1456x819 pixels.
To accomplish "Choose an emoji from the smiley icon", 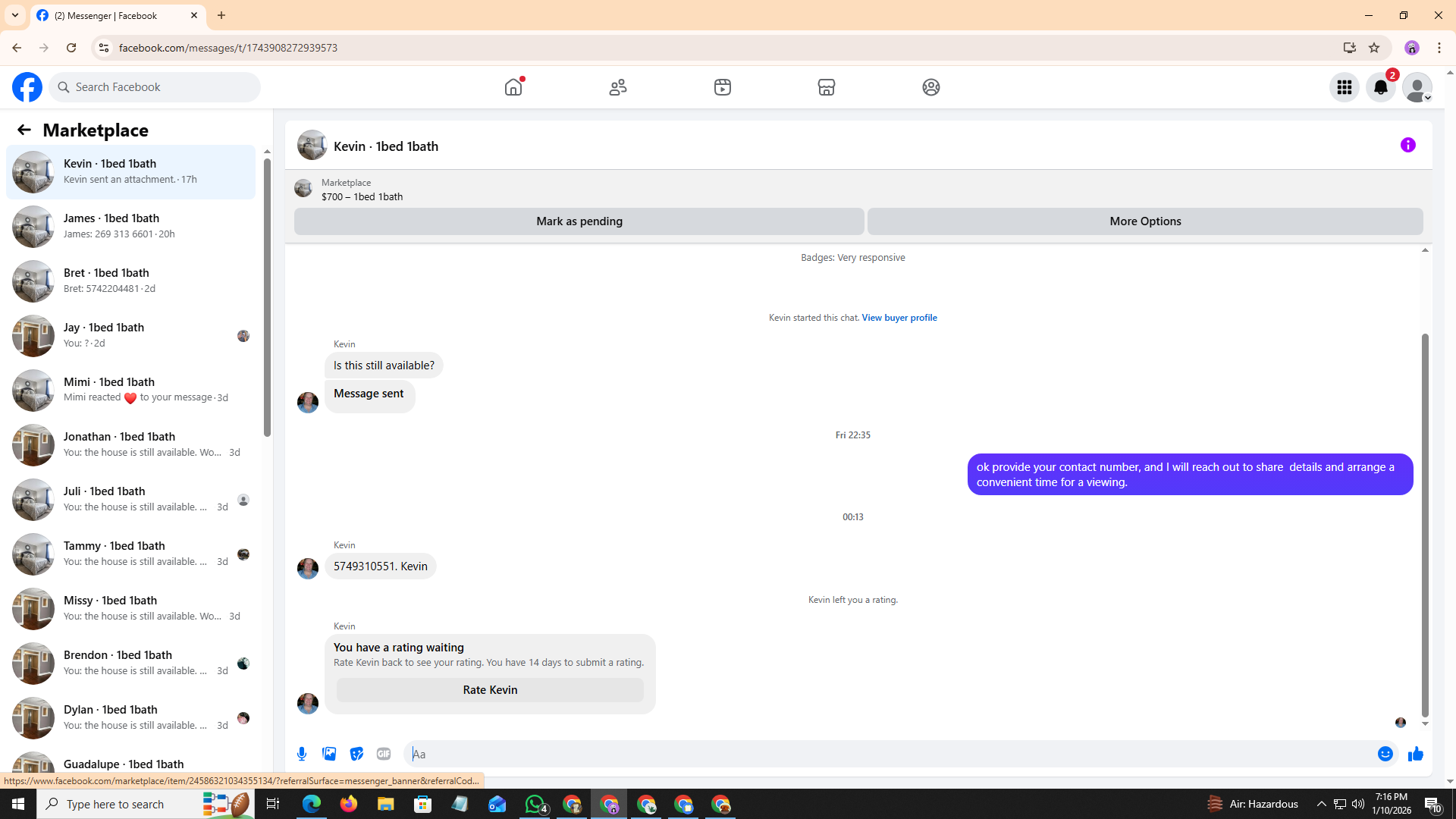I will 1385,754.
